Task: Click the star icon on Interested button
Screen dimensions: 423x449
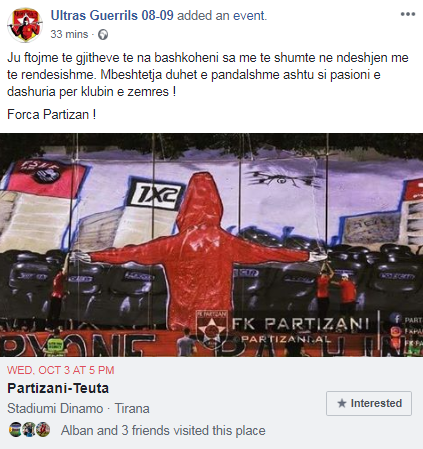Action: coord(342,403)
